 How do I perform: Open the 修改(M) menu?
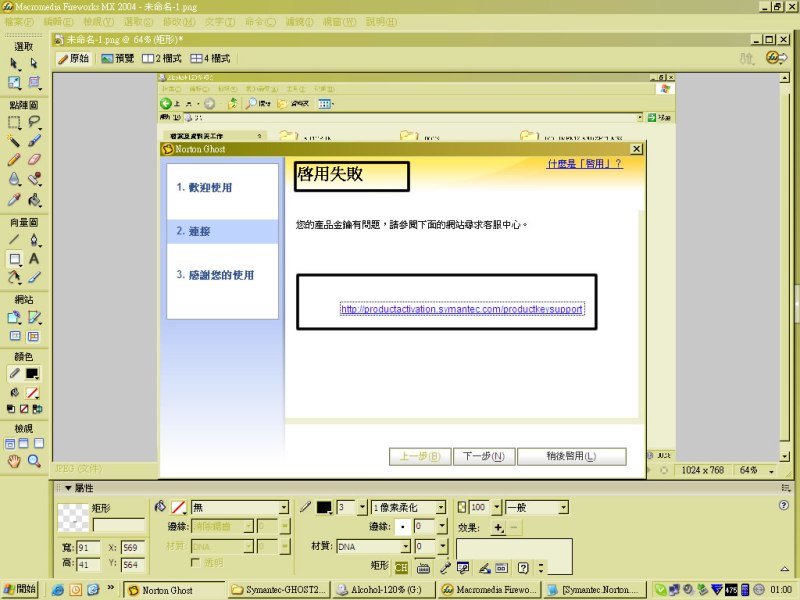click(x=179, y=22)
